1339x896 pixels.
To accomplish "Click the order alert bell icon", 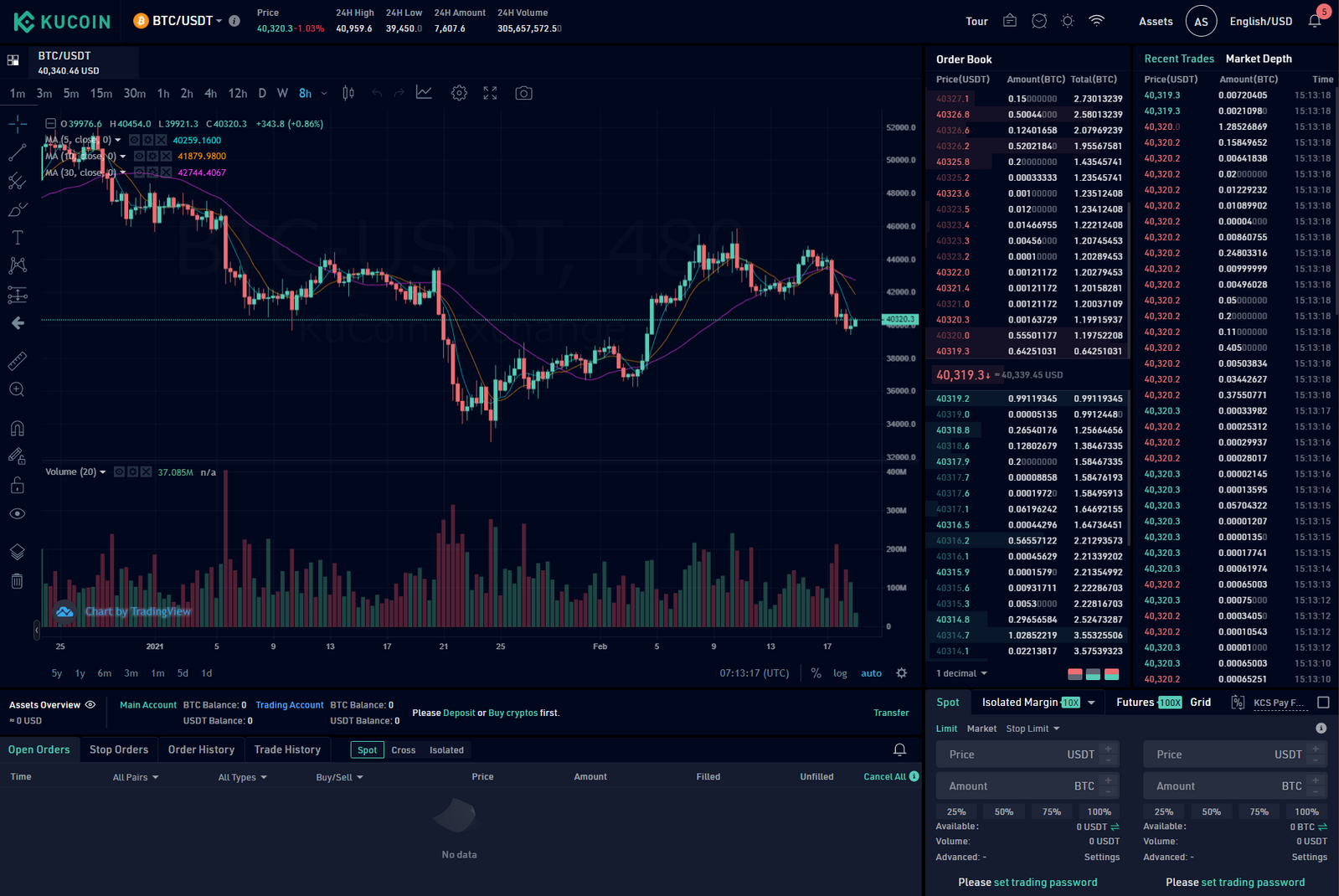I will pos(899,749).
